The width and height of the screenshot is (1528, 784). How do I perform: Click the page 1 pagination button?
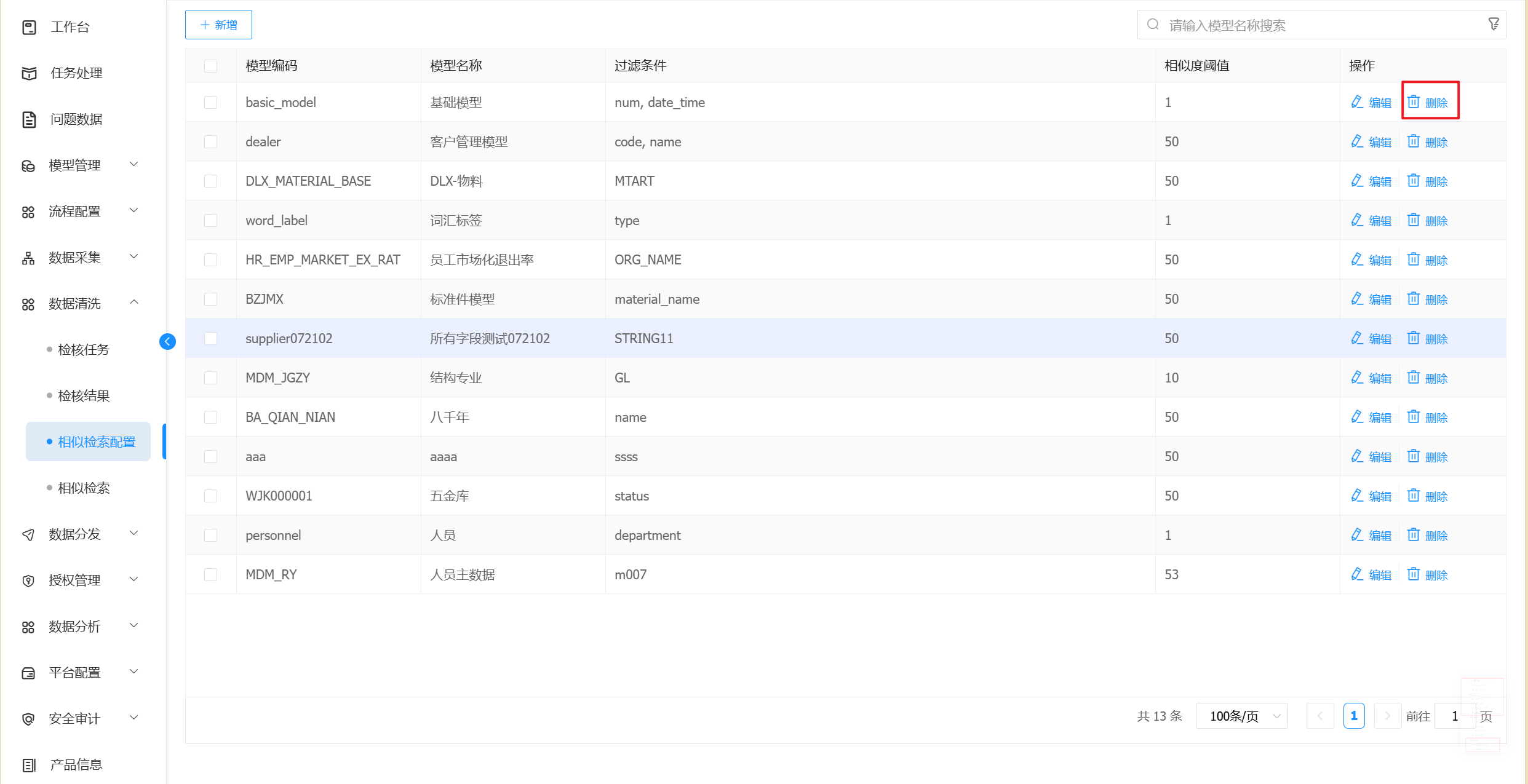[1353, 716]
